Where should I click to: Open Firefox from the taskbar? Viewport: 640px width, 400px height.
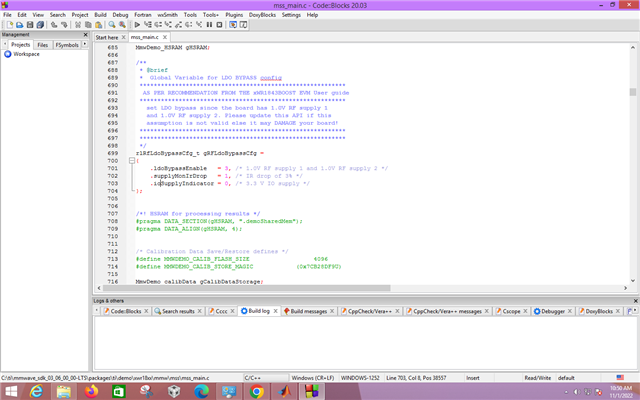92,391
